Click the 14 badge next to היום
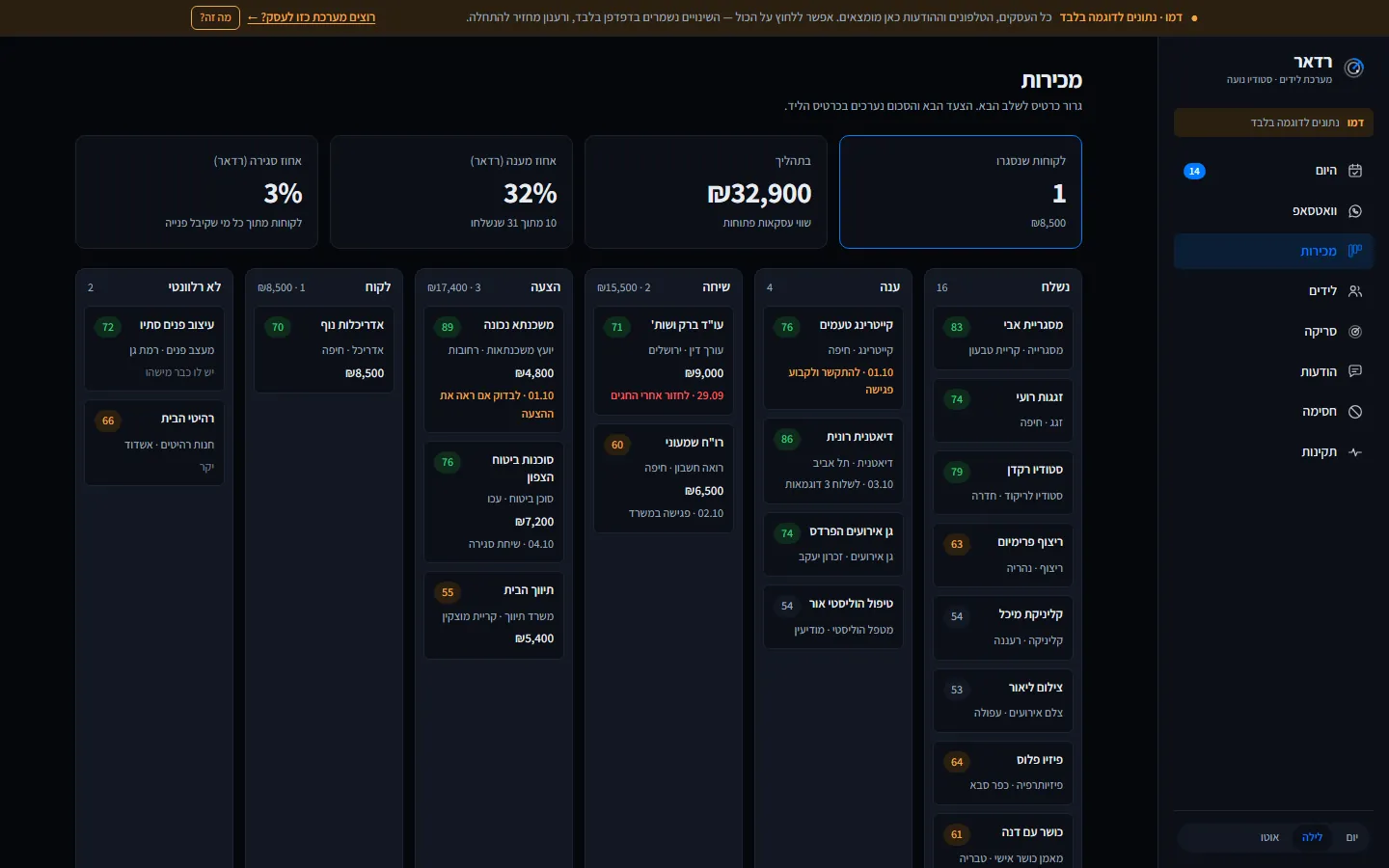Screen dimensions: 1389x868 click(1194, 171)
